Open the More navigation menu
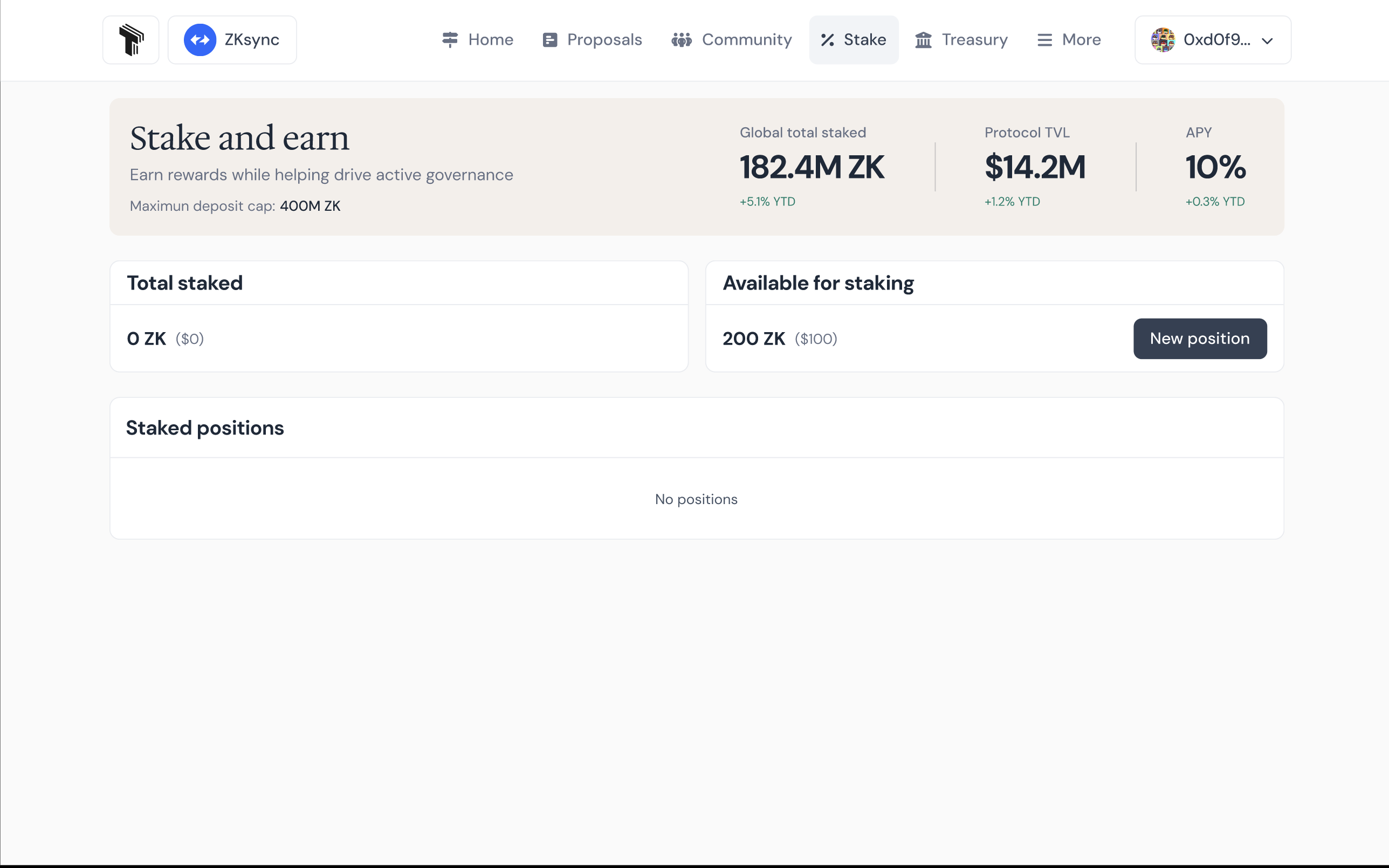 (1069, 39)
